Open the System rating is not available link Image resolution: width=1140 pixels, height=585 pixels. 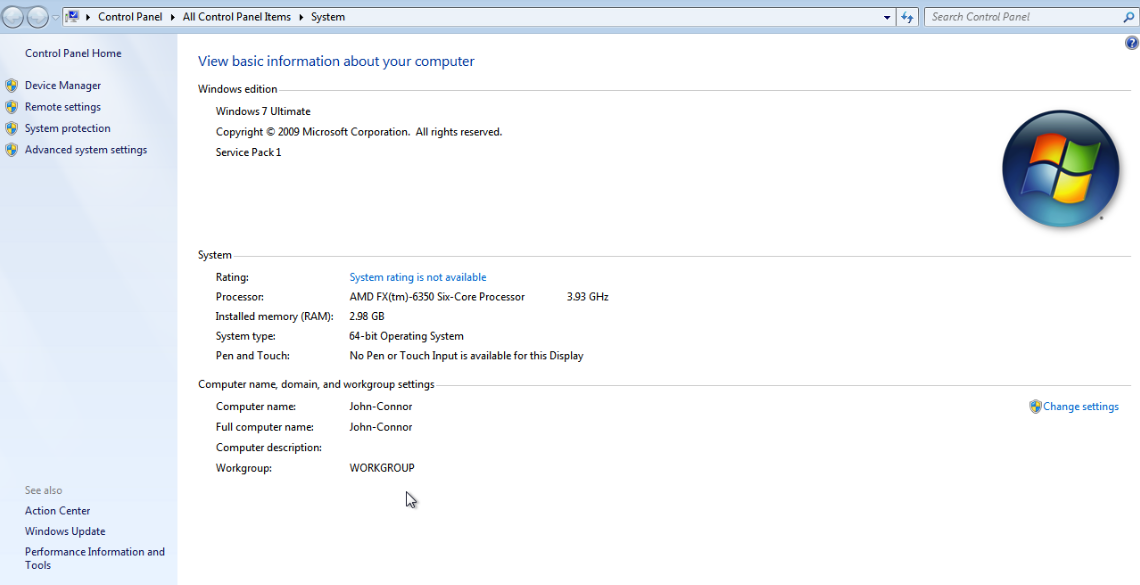pos(417,277)
